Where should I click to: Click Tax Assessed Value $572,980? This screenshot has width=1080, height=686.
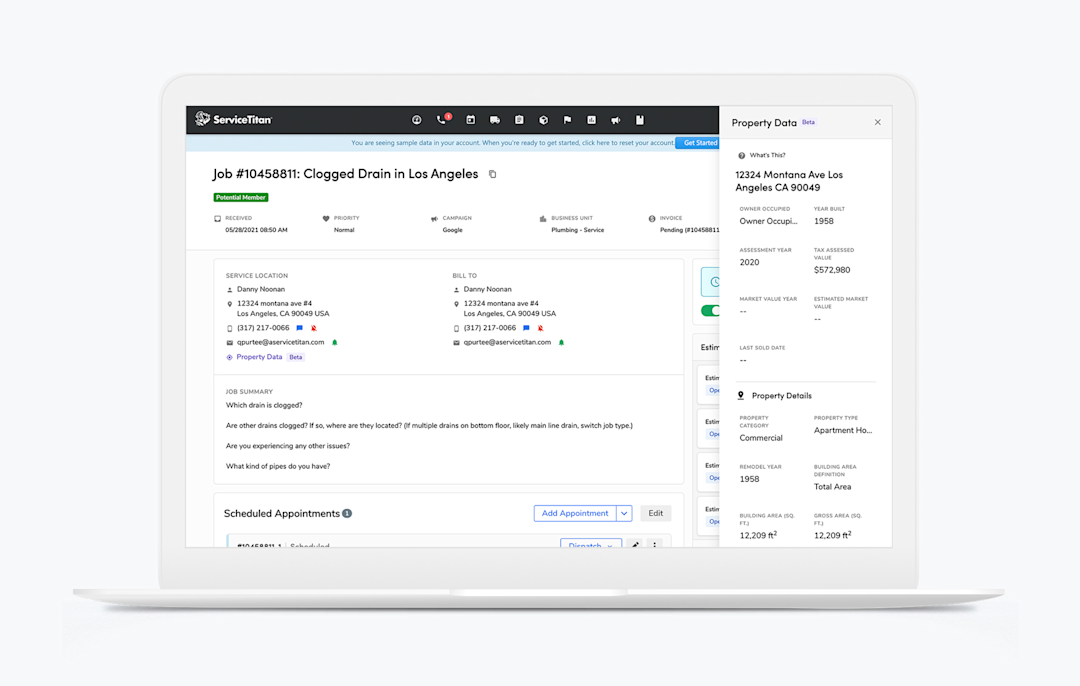point(832,270)
